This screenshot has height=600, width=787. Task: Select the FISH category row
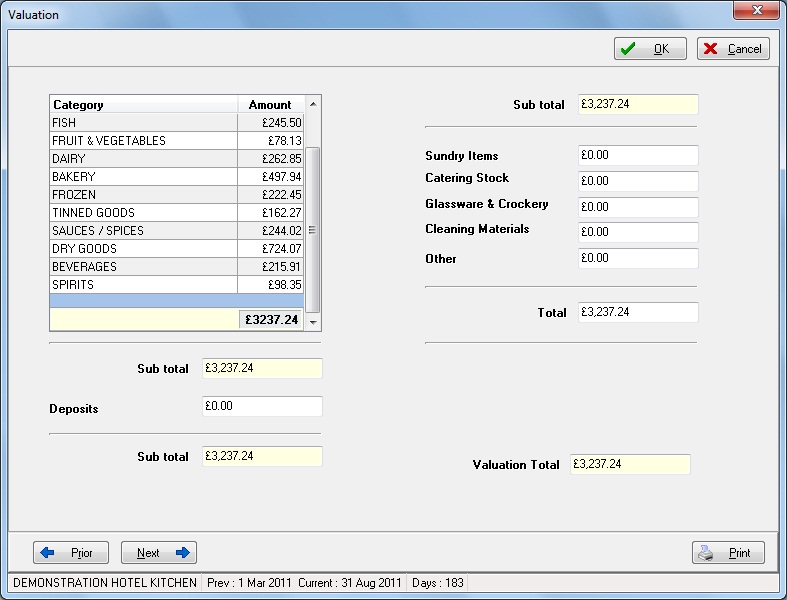177,123
